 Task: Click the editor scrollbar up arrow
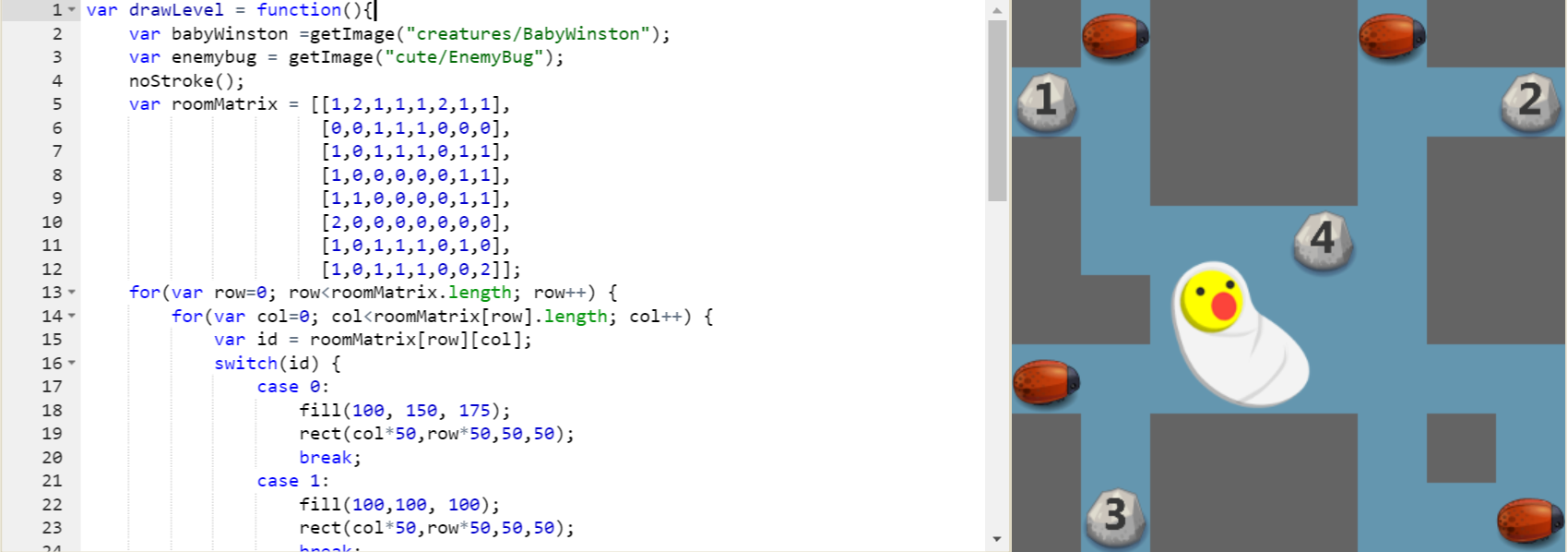click(997, 10)
